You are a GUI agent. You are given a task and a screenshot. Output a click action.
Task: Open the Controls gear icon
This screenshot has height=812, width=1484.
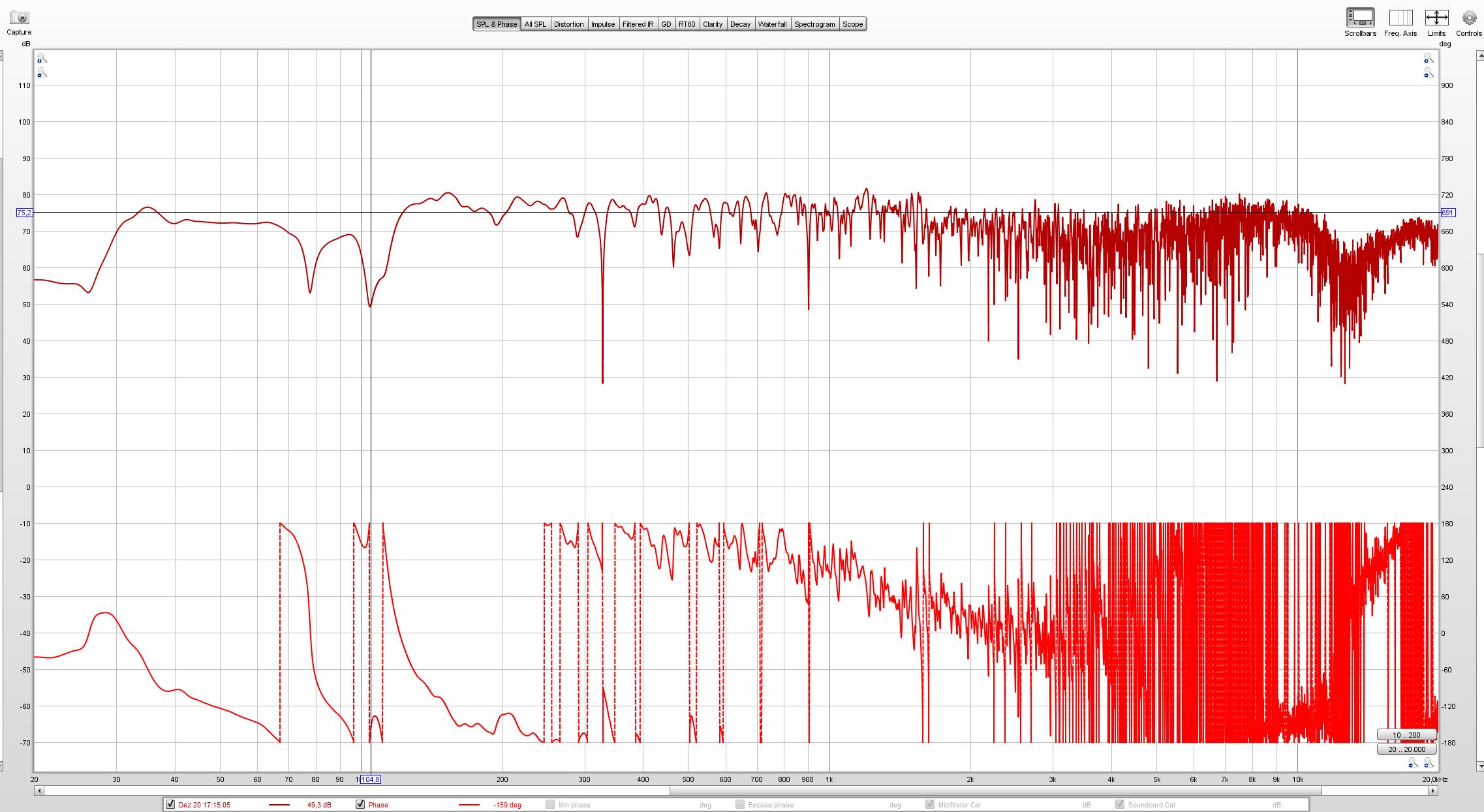tap(1469, 18)
